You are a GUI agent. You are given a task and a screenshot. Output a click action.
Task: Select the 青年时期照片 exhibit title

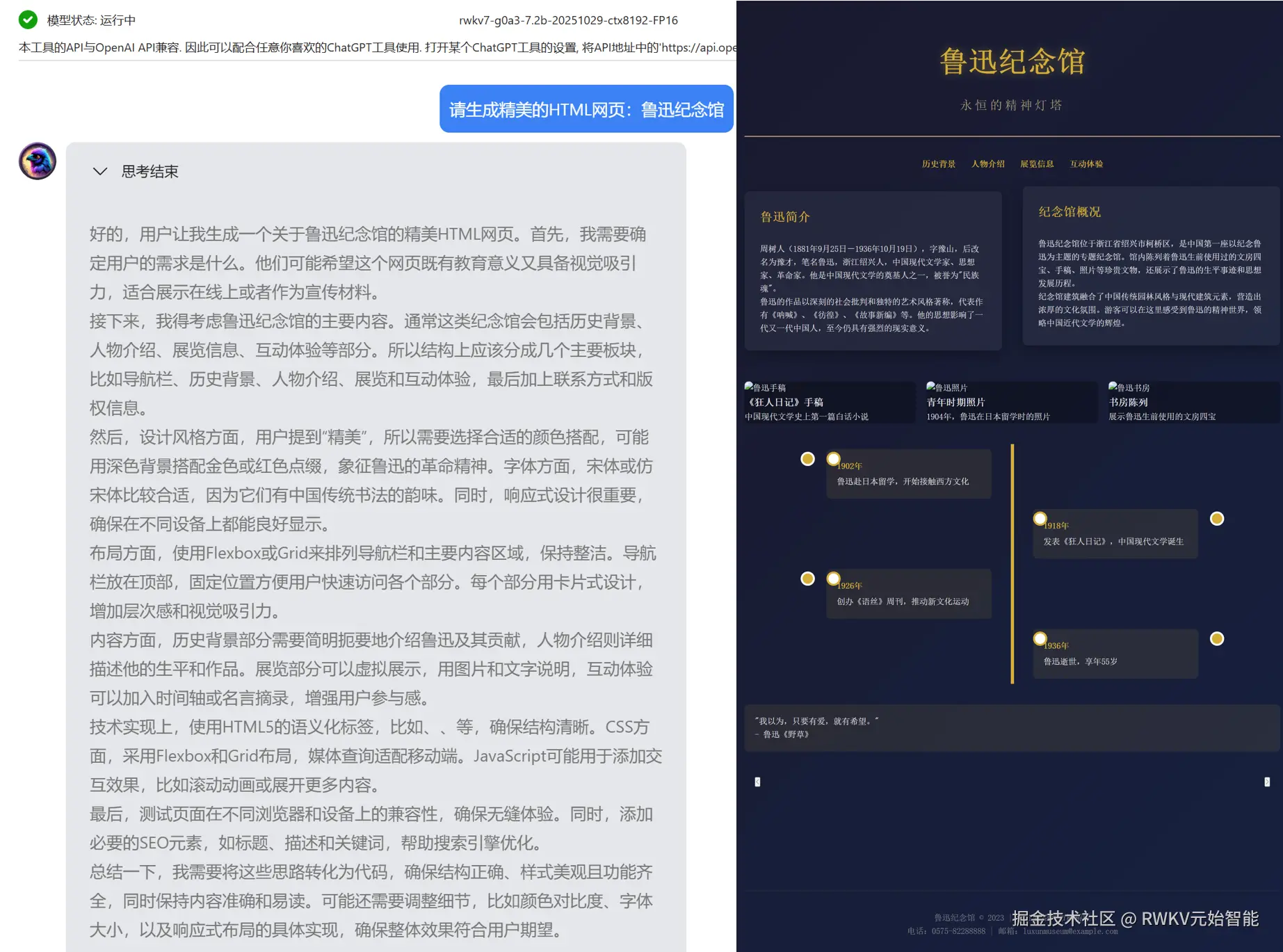point(955,403)
